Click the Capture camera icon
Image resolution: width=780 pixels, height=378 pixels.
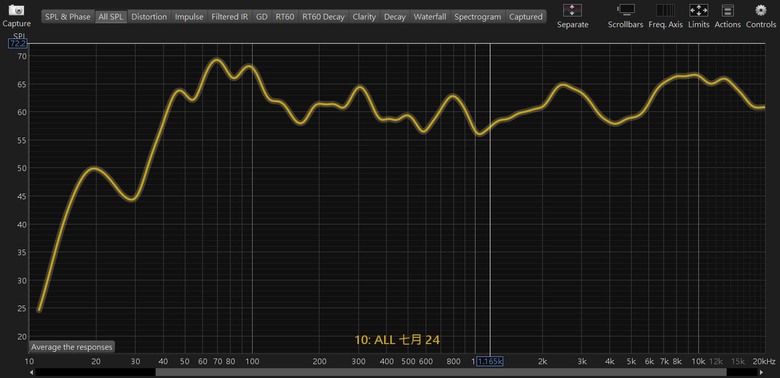[x=16, y=10]
